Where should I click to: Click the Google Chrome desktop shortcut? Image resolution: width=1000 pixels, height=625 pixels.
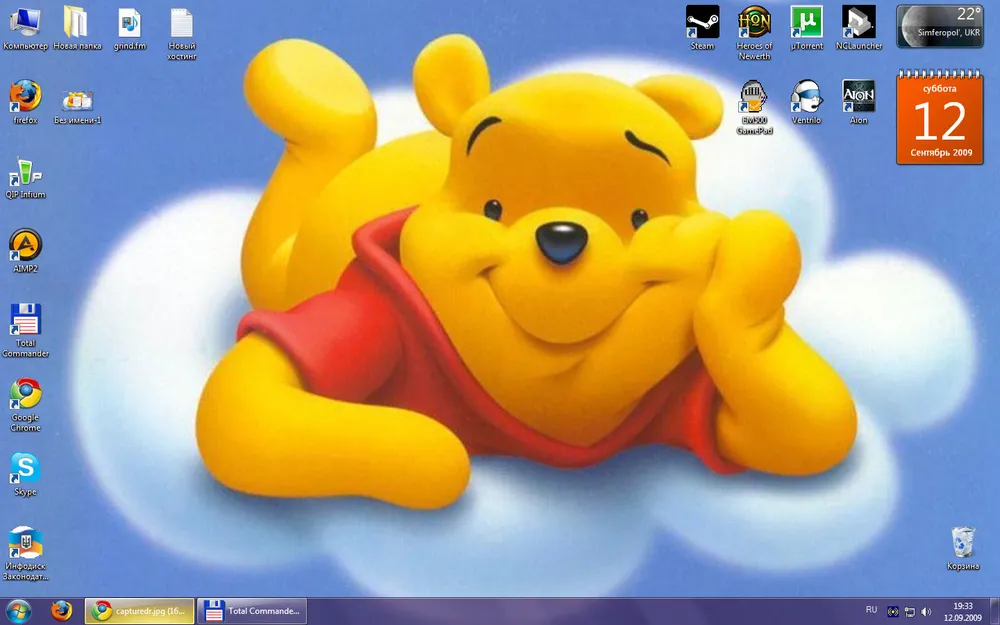[x=25, y=394]
